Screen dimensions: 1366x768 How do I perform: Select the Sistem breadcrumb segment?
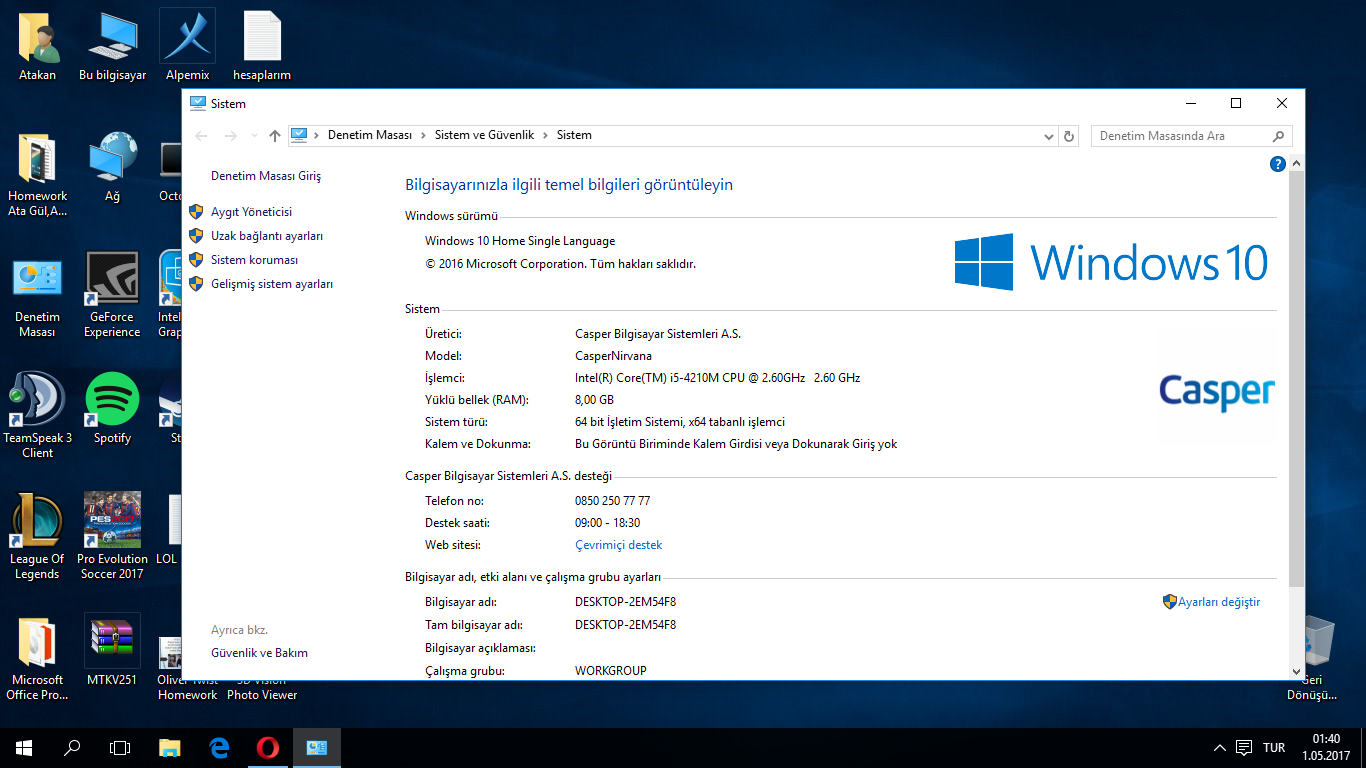click(574, 135)
